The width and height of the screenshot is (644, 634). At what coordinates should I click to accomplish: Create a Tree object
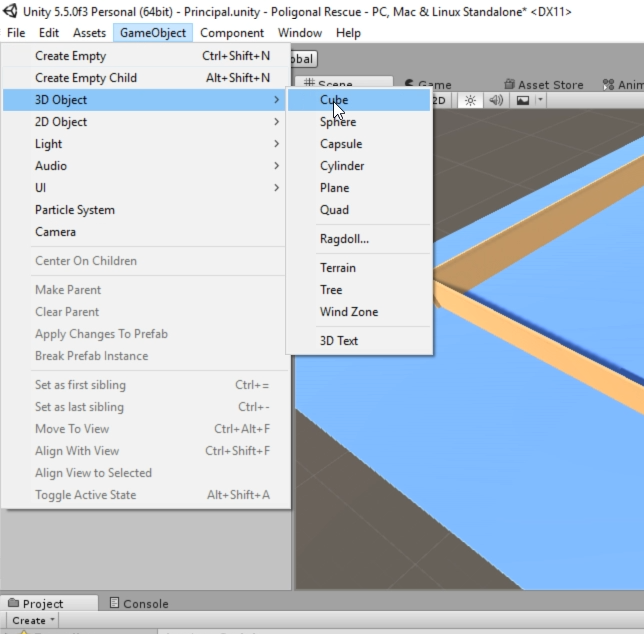point(359,290)
